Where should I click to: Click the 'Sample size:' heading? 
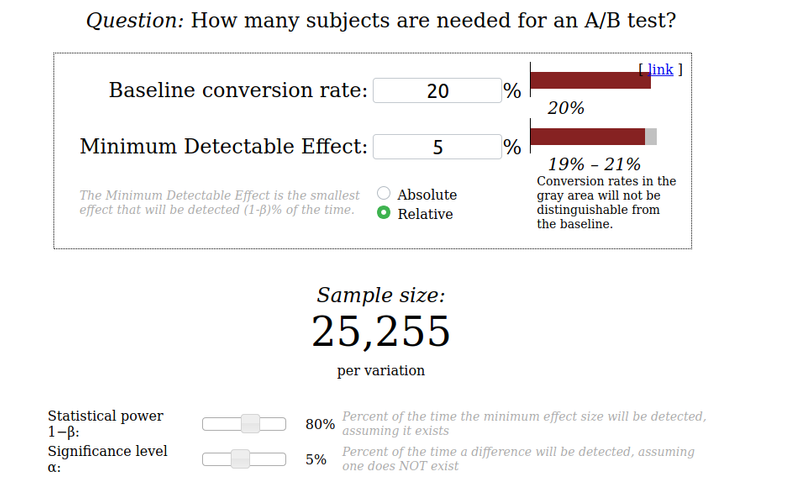coord(381,295)
